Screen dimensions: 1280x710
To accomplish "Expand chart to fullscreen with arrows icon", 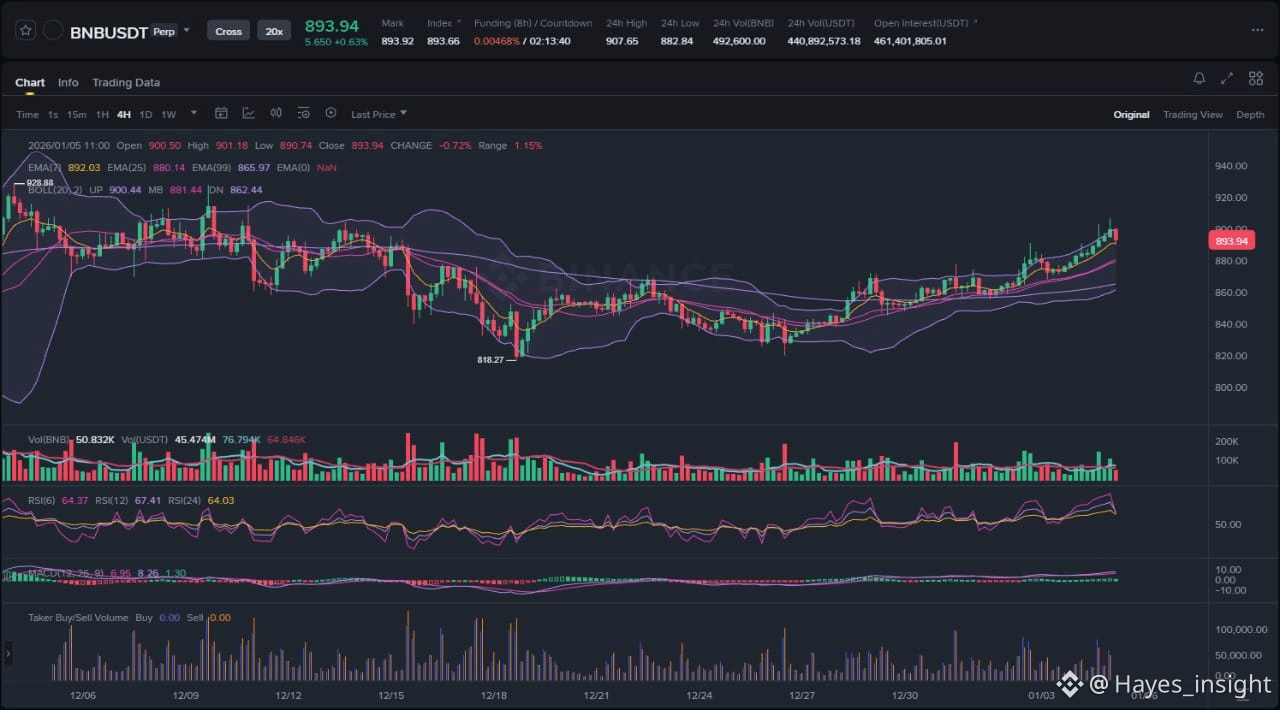I will tap(1228, 79).
